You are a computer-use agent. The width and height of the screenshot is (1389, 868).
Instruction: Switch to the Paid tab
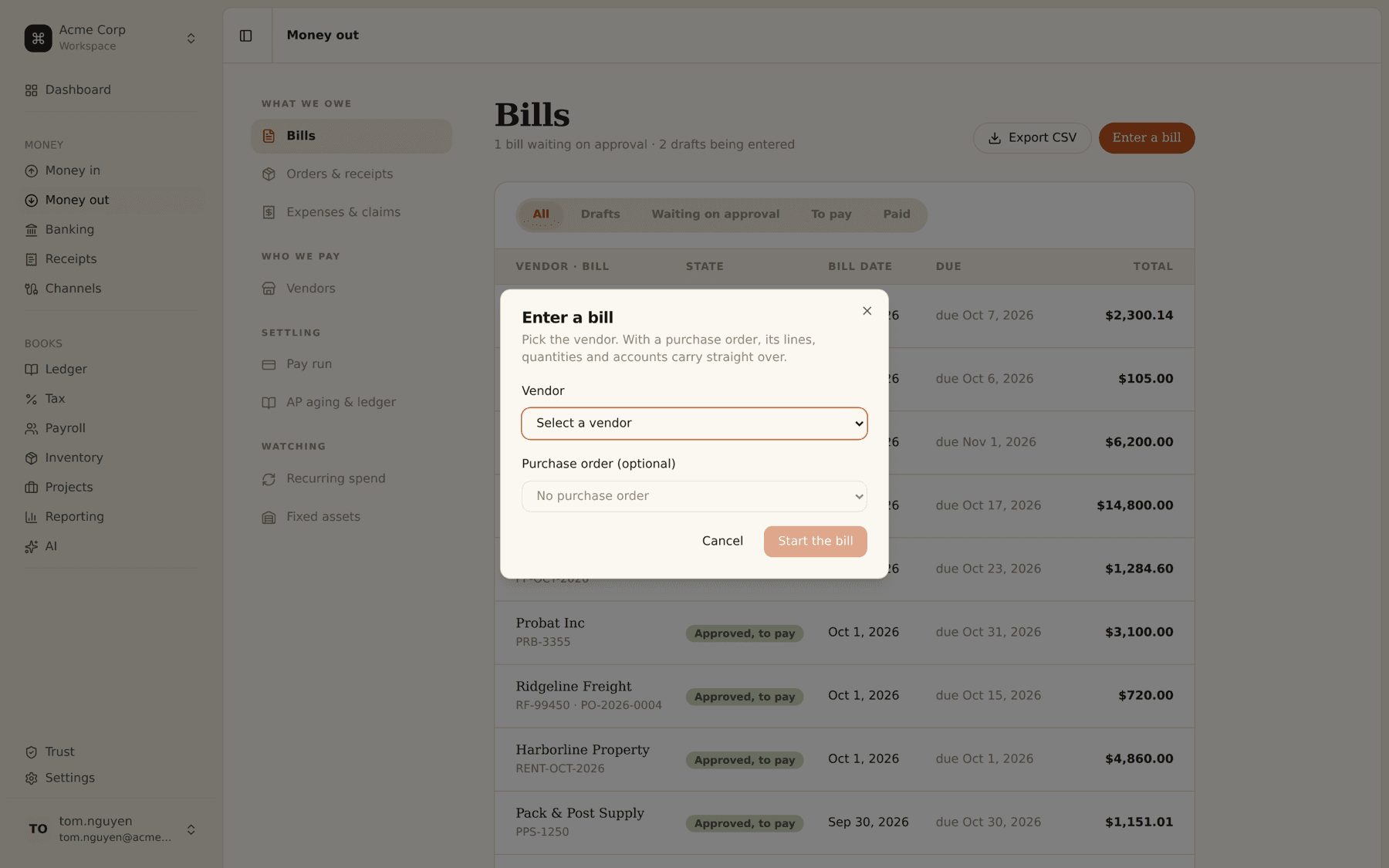(896, 214)
